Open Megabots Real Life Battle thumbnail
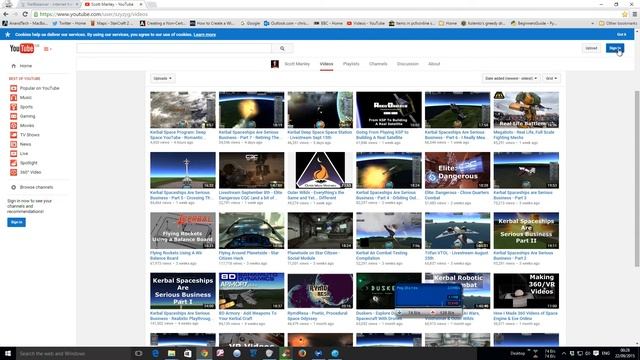The image size is (640, 360). pos(526,110)
